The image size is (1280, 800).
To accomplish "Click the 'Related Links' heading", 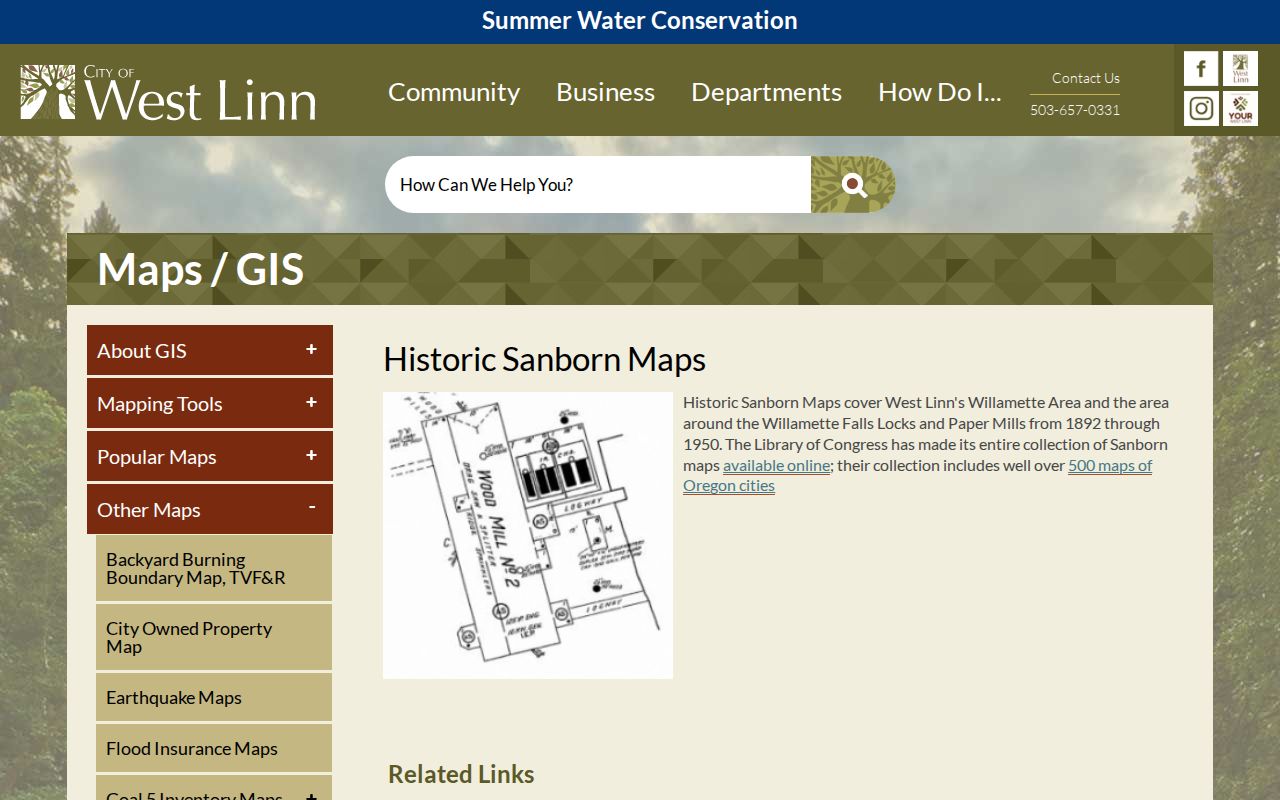I will tap(461, 774).
